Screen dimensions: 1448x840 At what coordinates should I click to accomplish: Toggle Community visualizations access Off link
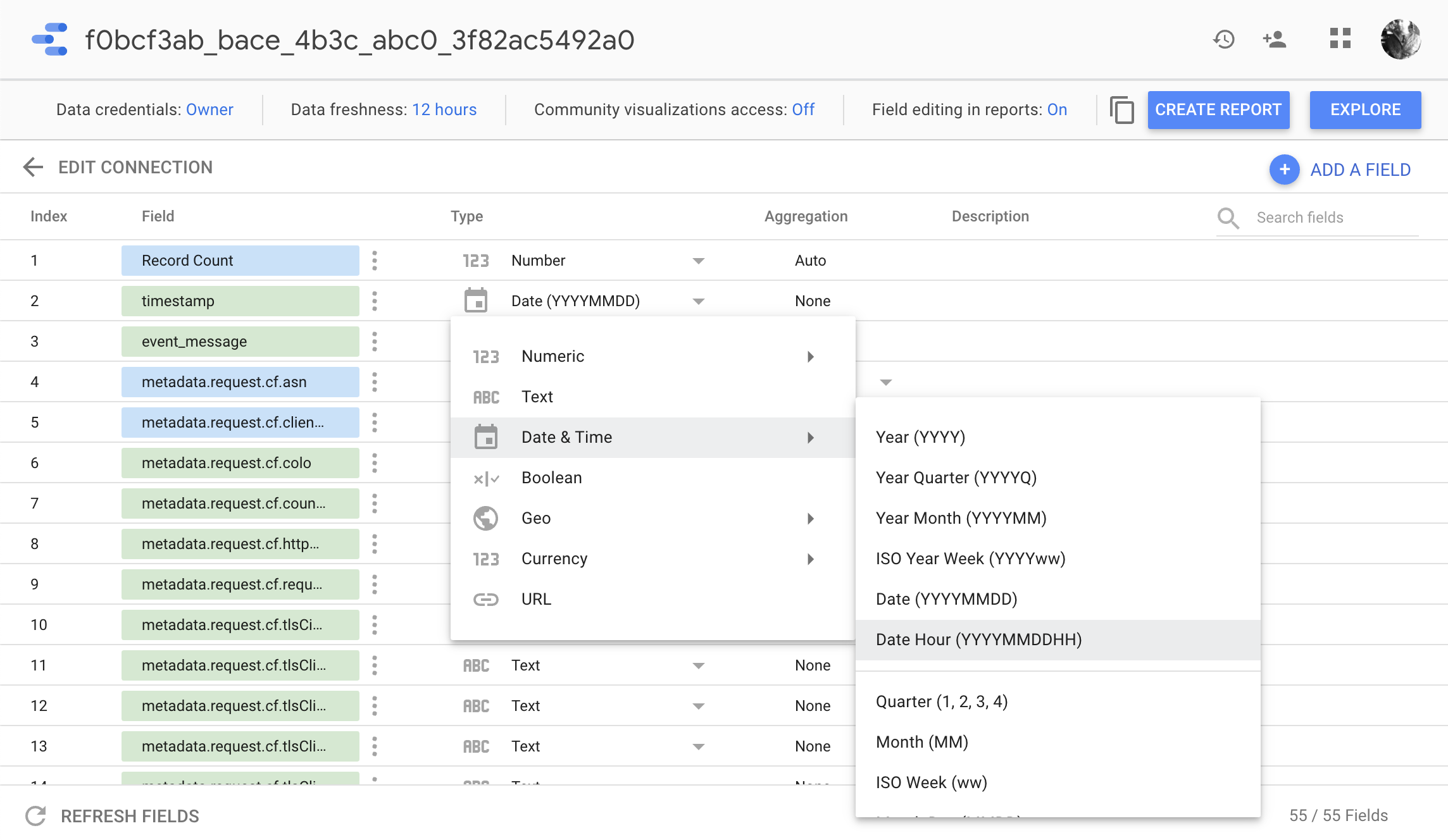(x=803, y=109)
